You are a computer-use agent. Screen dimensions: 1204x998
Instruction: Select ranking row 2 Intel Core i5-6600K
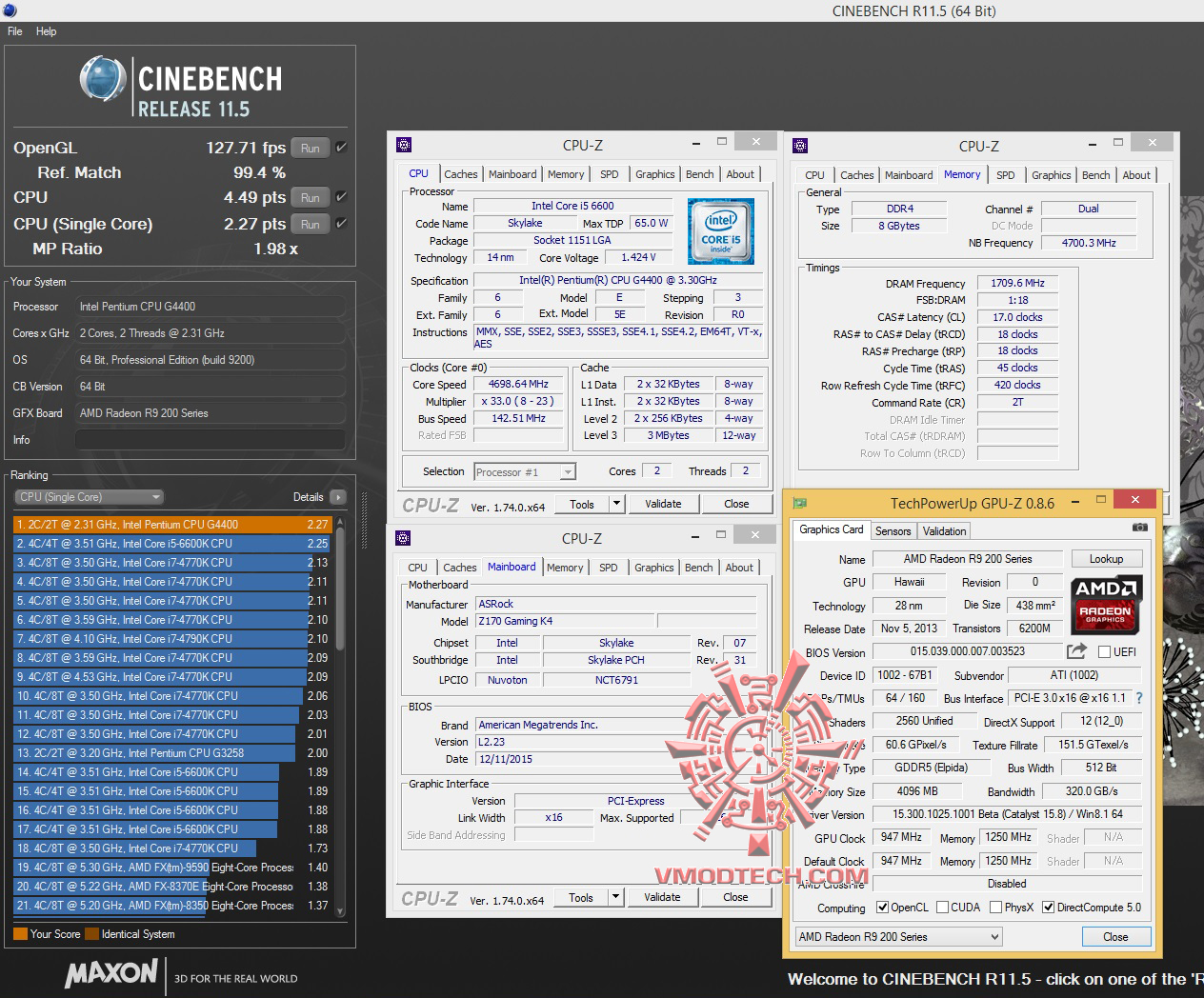172,544
